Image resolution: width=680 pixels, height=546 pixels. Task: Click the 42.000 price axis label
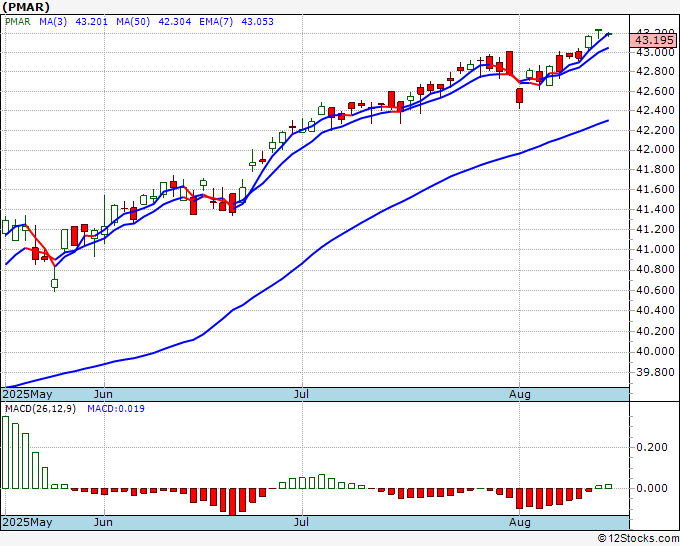pos(655,150)
